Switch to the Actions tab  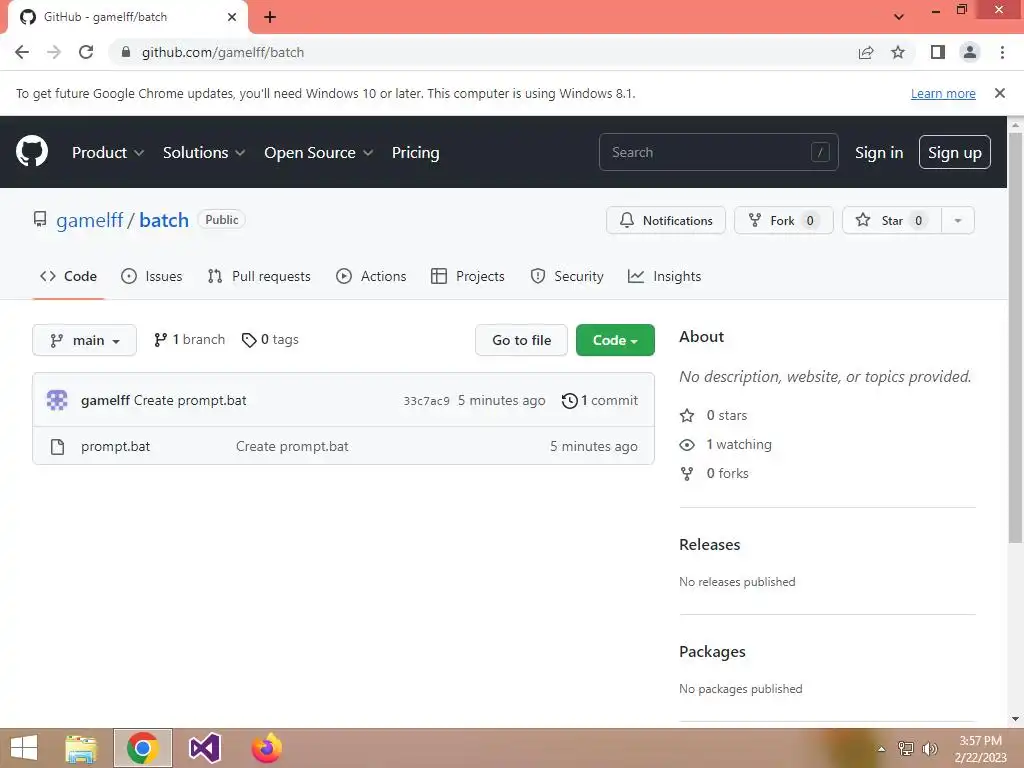click(371, 276)
